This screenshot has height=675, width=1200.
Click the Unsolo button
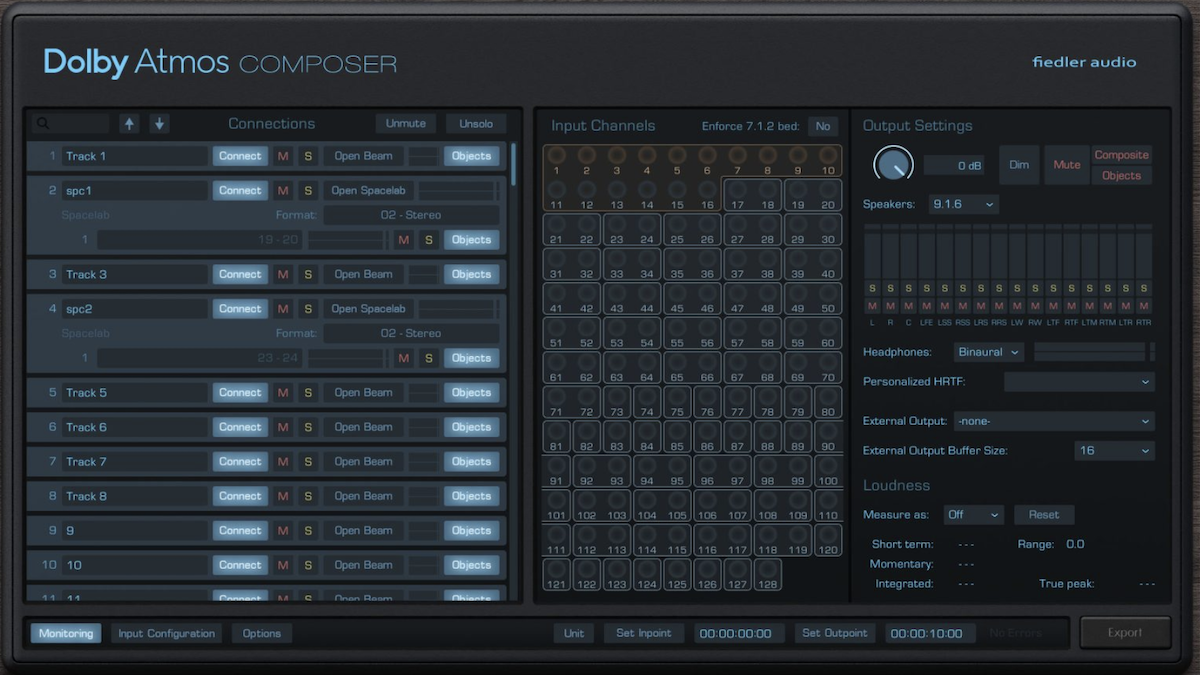click(x=476, y=124)
